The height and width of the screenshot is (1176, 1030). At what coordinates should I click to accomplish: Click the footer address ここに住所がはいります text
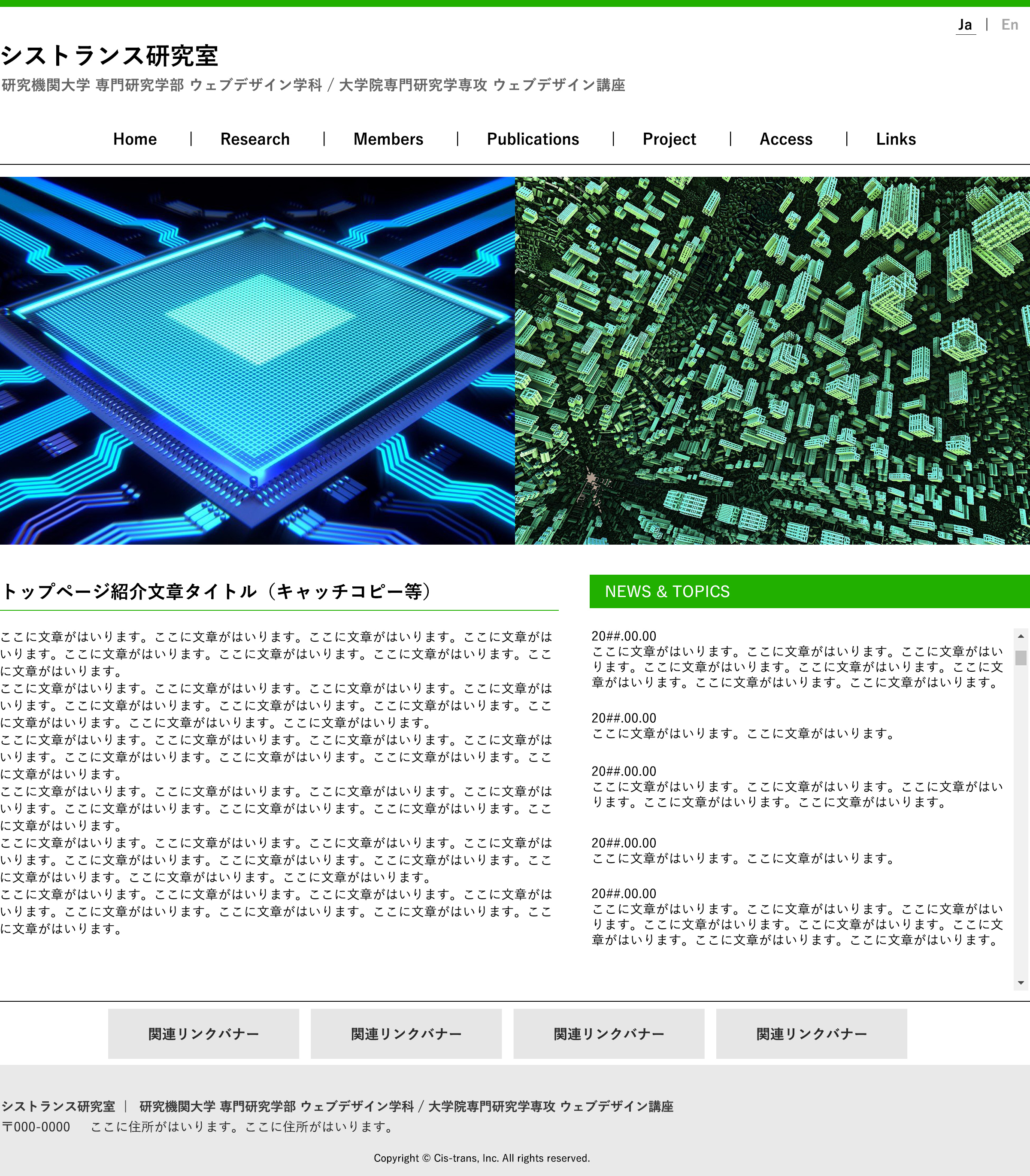point(242,1127)
